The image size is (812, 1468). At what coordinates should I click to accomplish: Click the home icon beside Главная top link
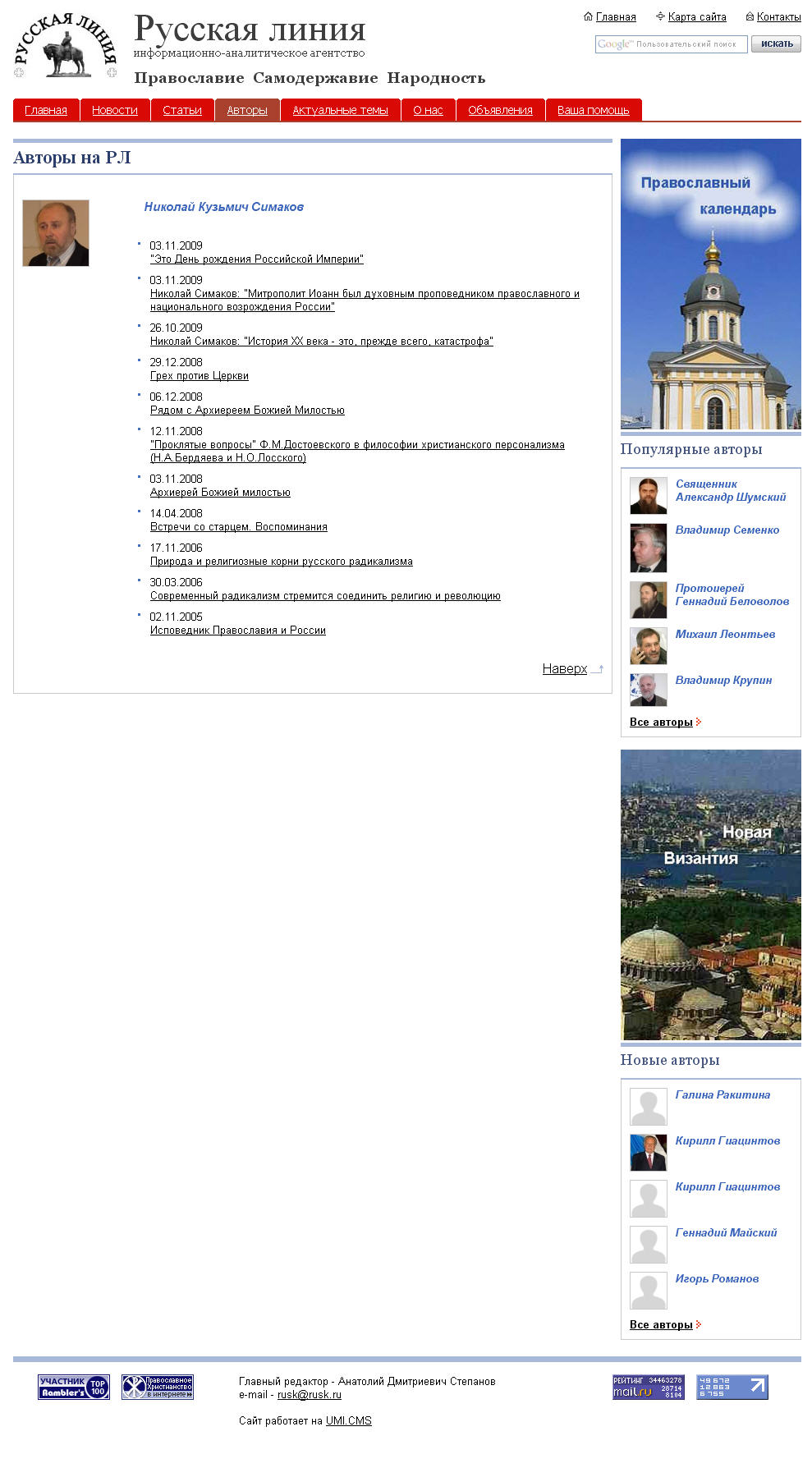[588, 16]
